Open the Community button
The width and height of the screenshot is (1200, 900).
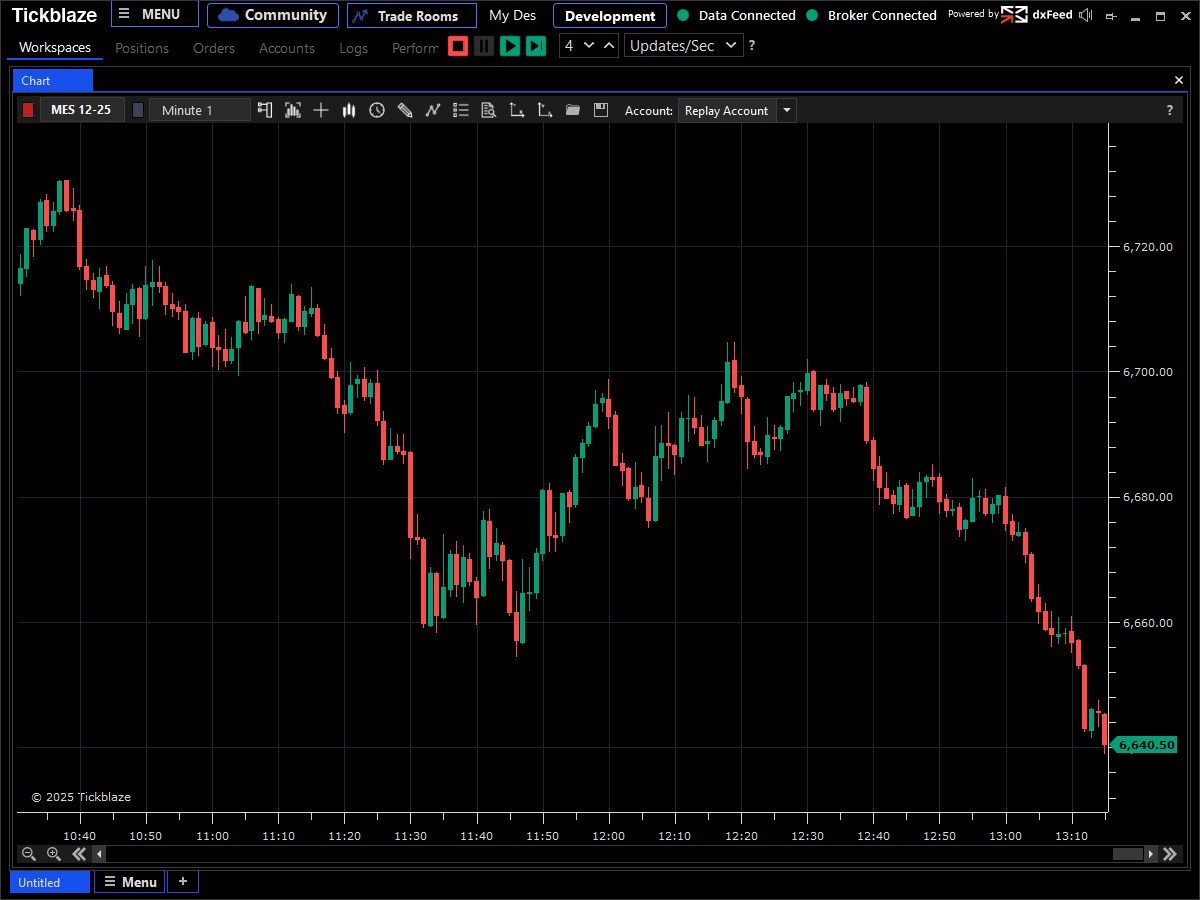(273, 15)
